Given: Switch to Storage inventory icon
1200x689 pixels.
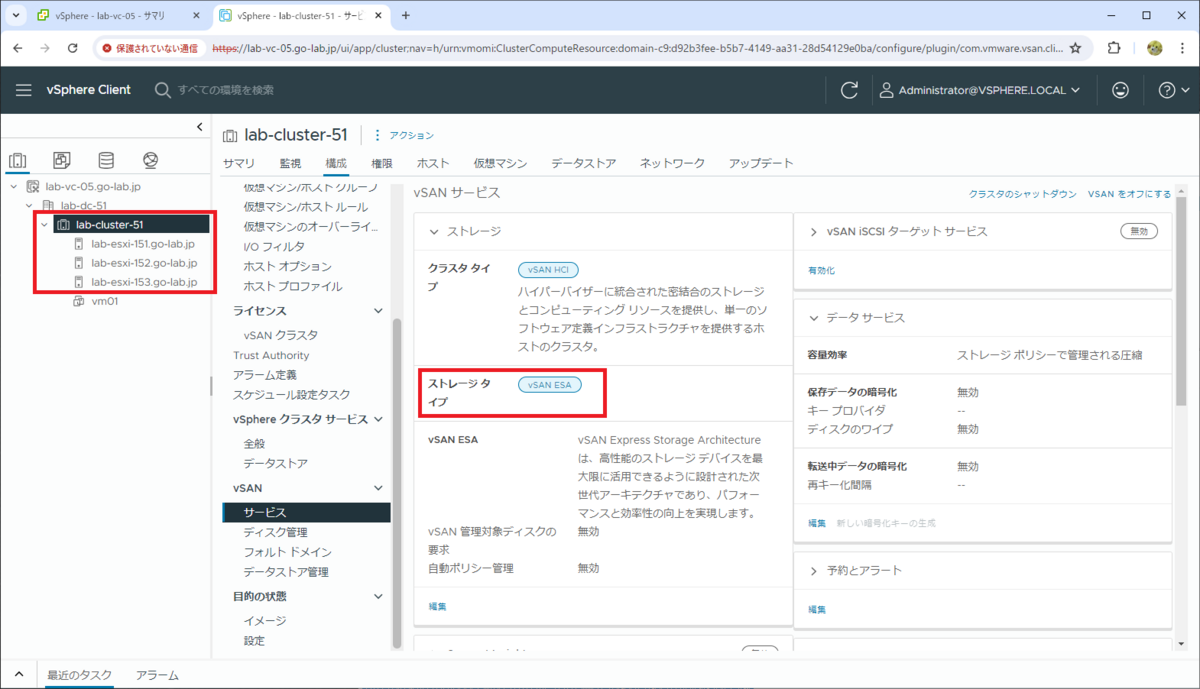Looking at the screenshot, I should [106, 161].
